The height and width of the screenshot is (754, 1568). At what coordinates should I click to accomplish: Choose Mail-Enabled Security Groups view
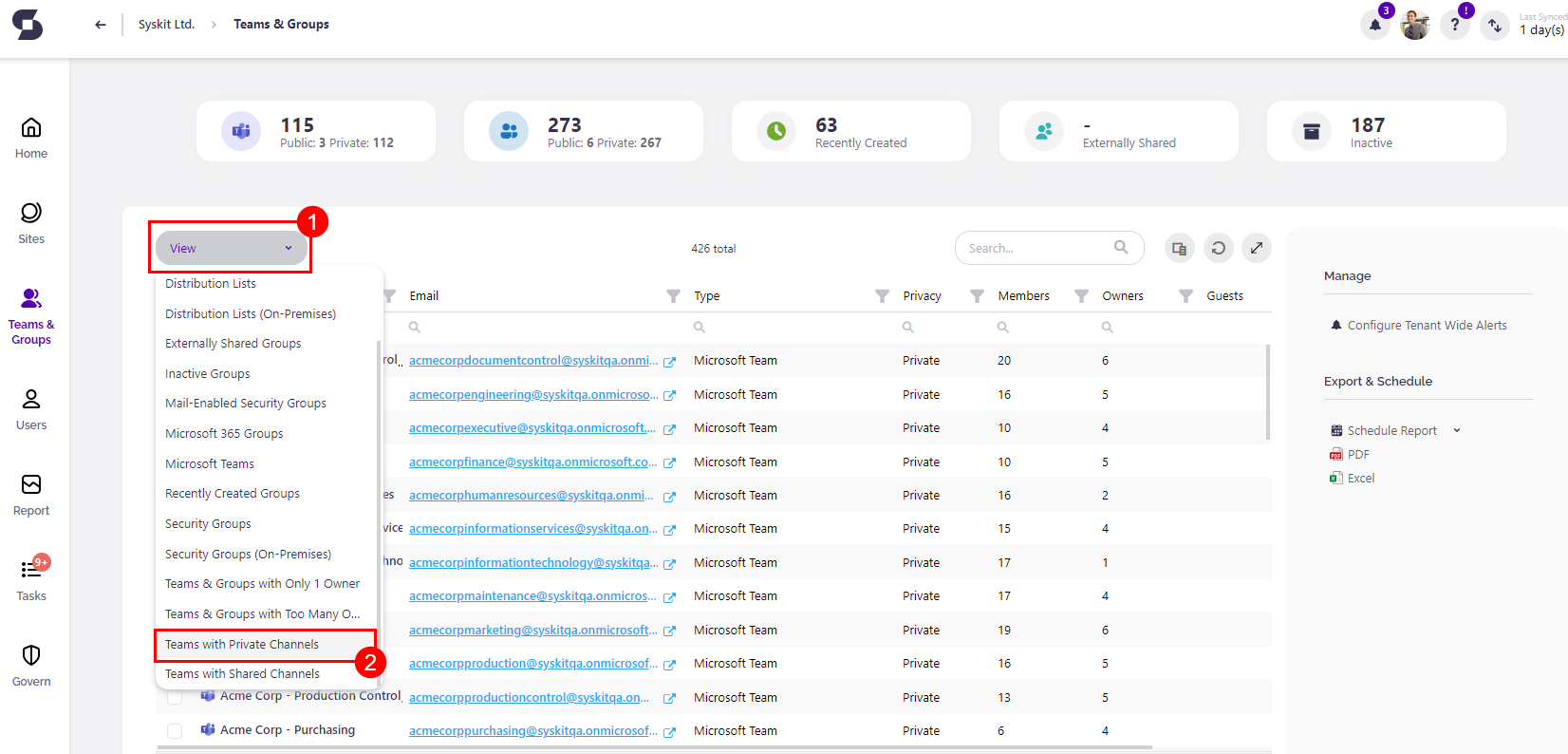coord(246,403)
